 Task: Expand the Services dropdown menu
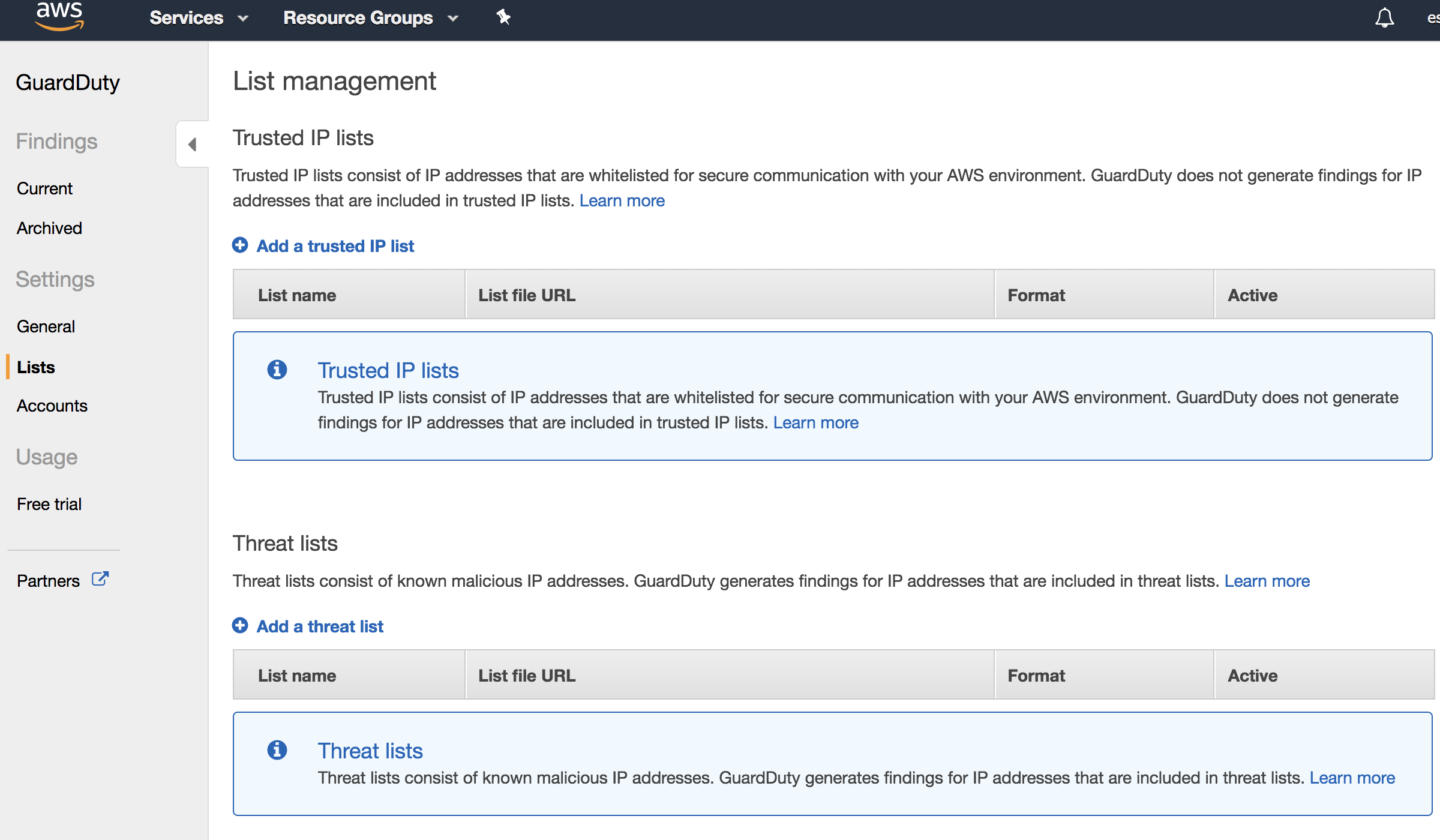point(198,18)
